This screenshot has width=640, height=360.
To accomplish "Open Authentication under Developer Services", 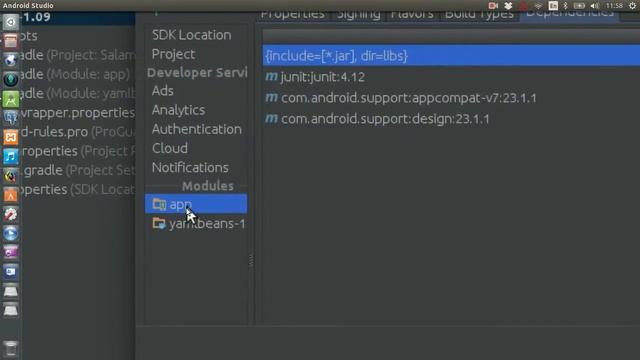I will (197, 129).
